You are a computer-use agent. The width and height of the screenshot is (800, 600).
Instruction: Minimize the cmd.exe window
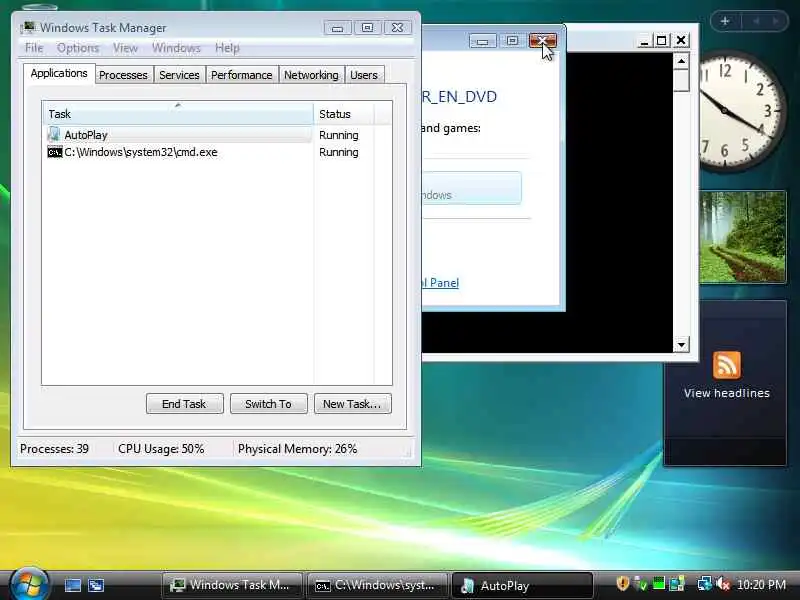[644, 40]
